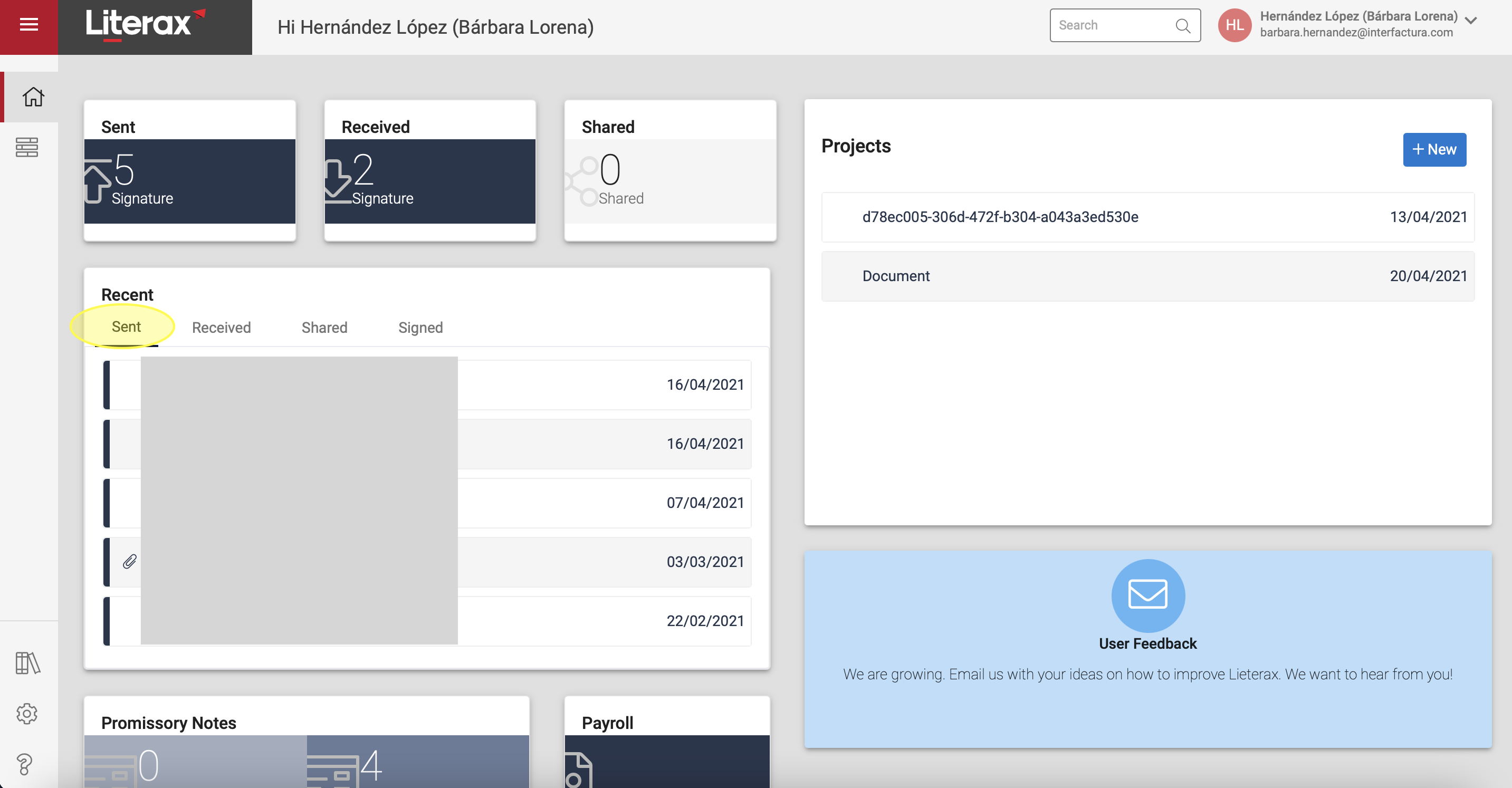
Task: Go to Home in sidebar
Action: [x=33, y=97]
